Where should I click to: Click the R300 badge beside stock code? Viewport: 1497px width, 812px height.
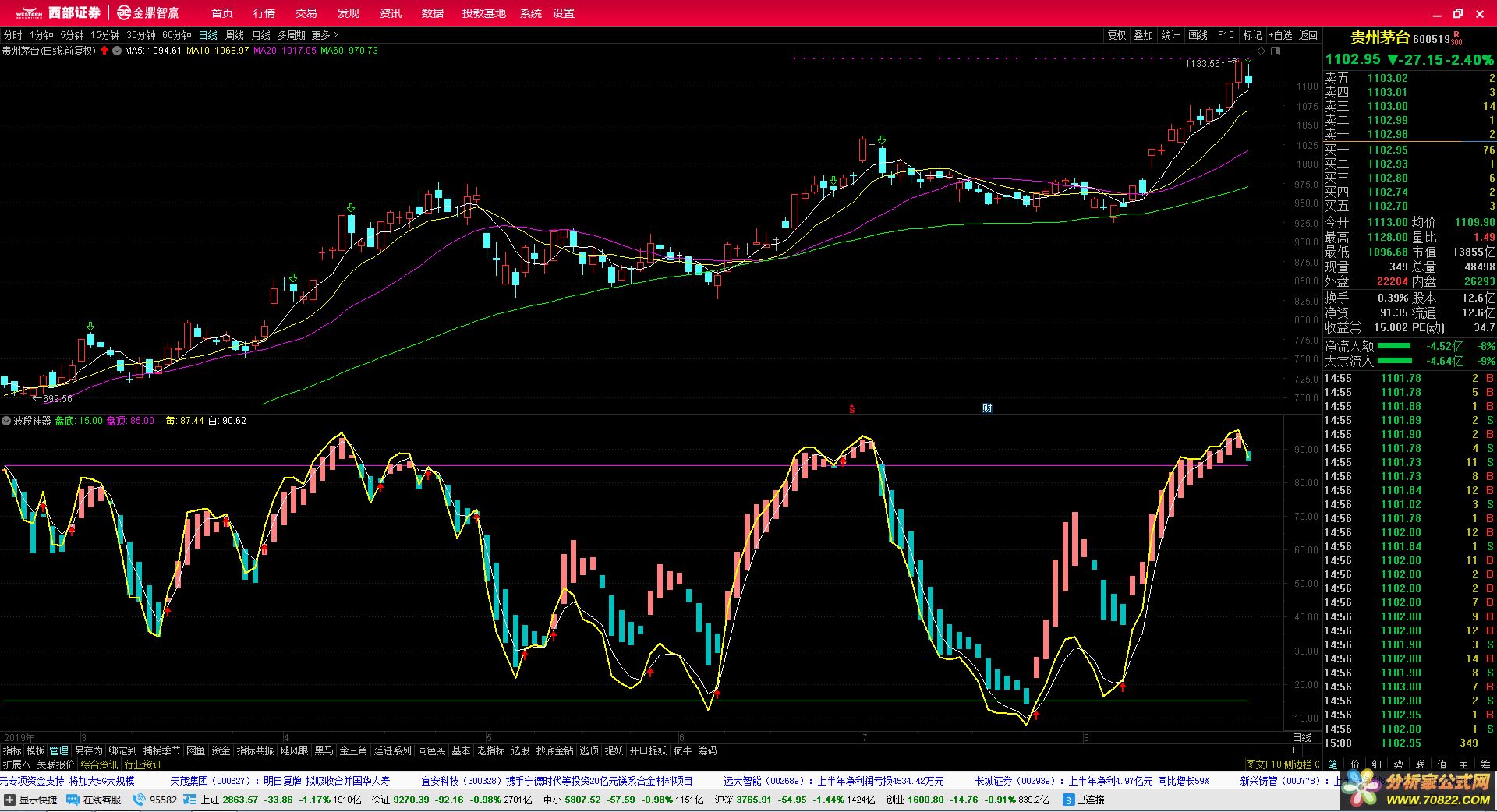point(1457,38)
